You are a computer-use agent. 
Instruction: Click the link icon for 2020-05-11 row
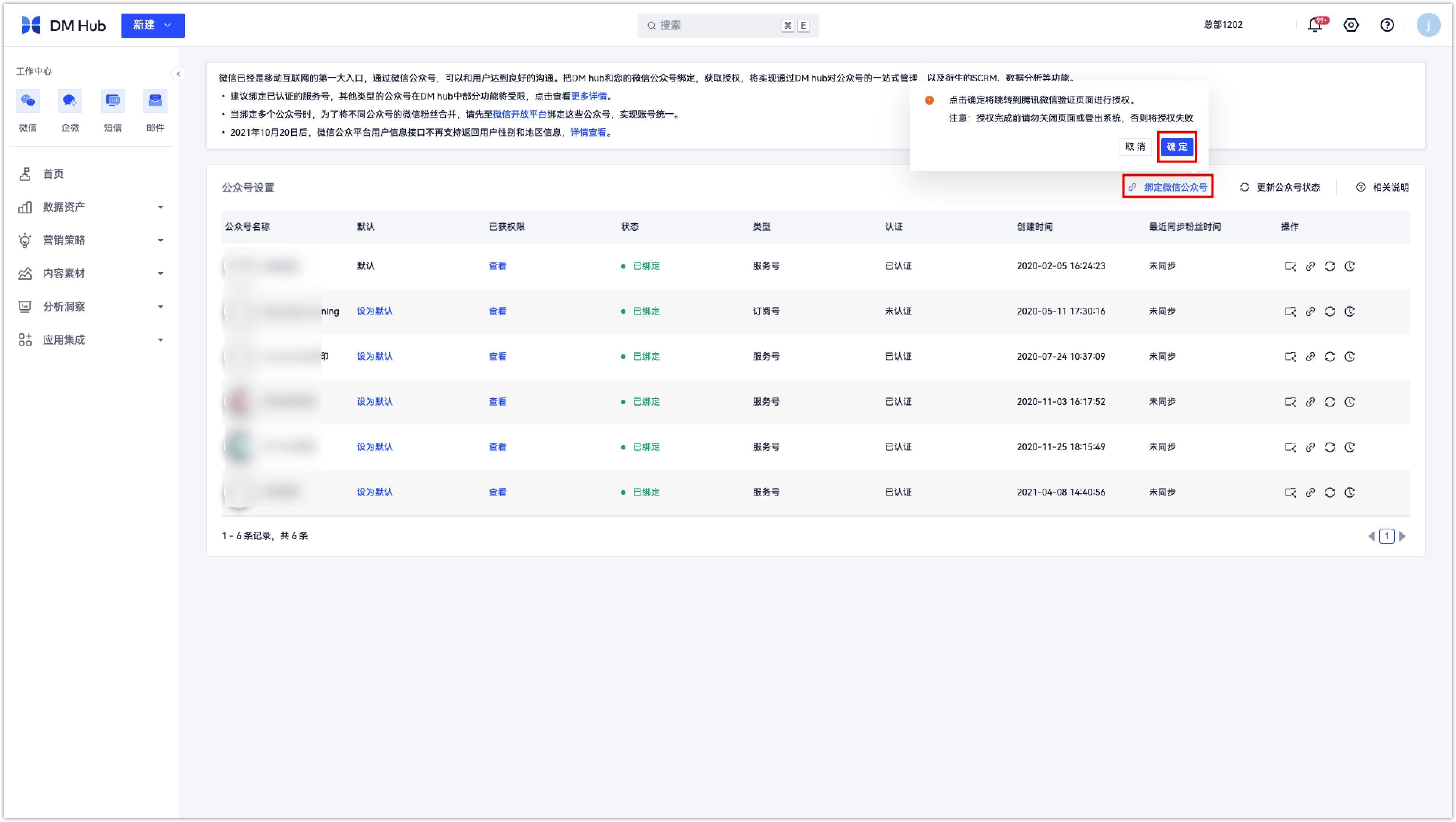(x=1310, y=311)
